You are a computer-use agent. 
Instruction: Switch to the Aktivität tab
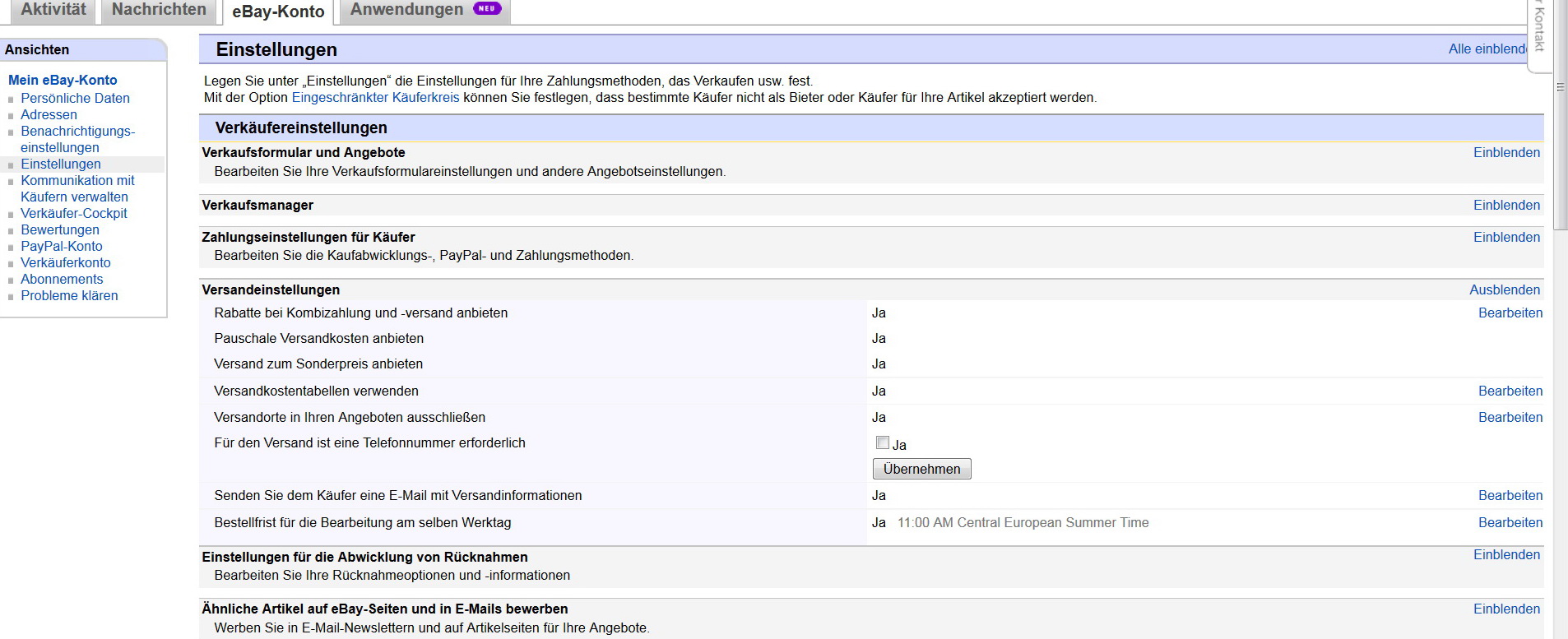[x=53, y=10]
